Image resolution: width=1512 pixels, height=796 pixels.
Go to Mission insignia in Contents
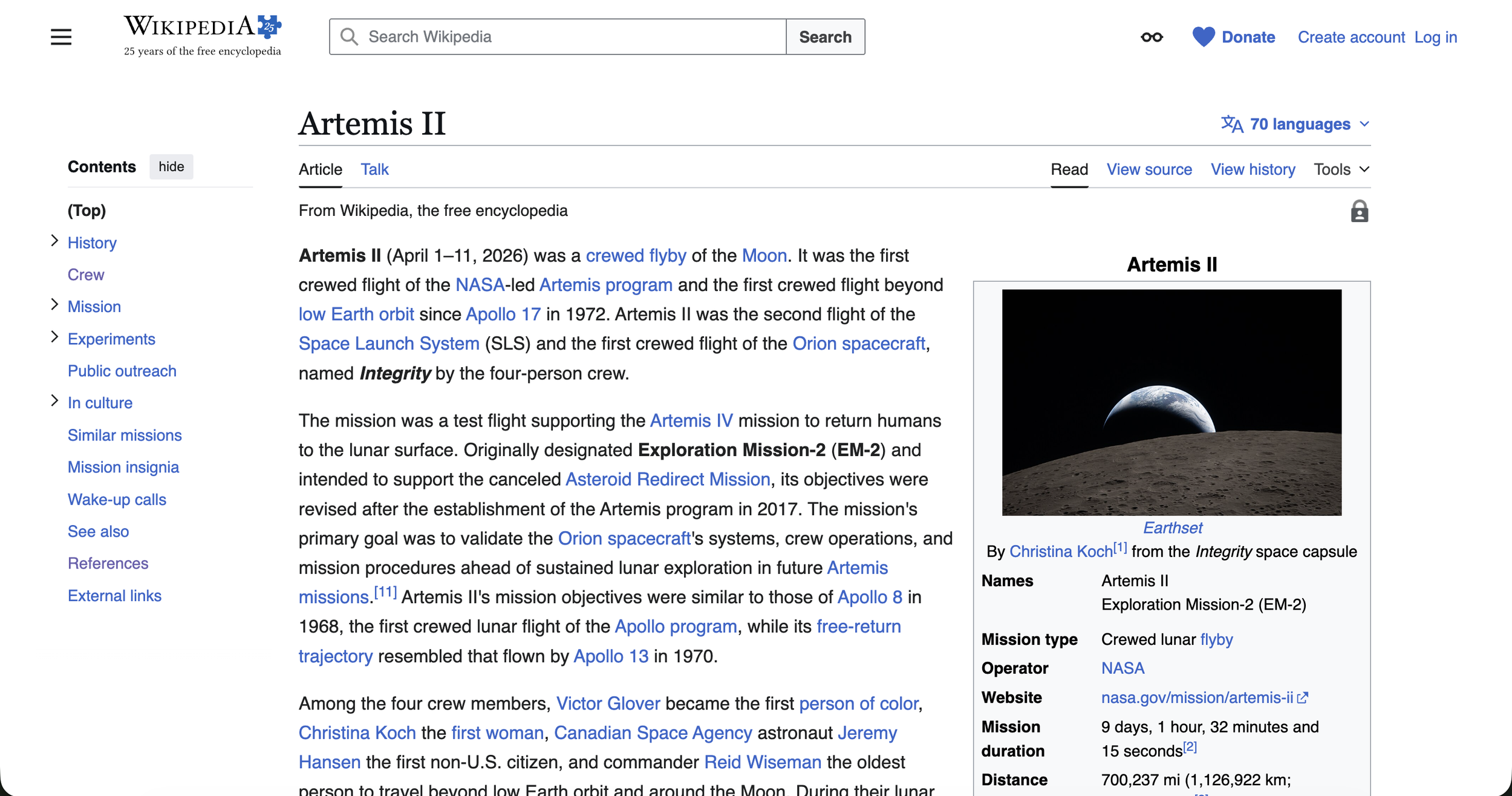tap(123, 467)
